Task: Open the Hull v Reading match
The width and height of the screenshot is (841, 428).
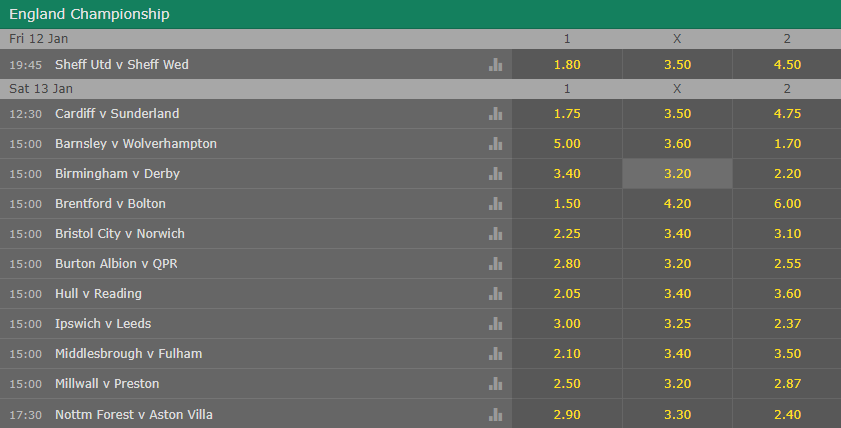Action: click(x=99, y=294)
